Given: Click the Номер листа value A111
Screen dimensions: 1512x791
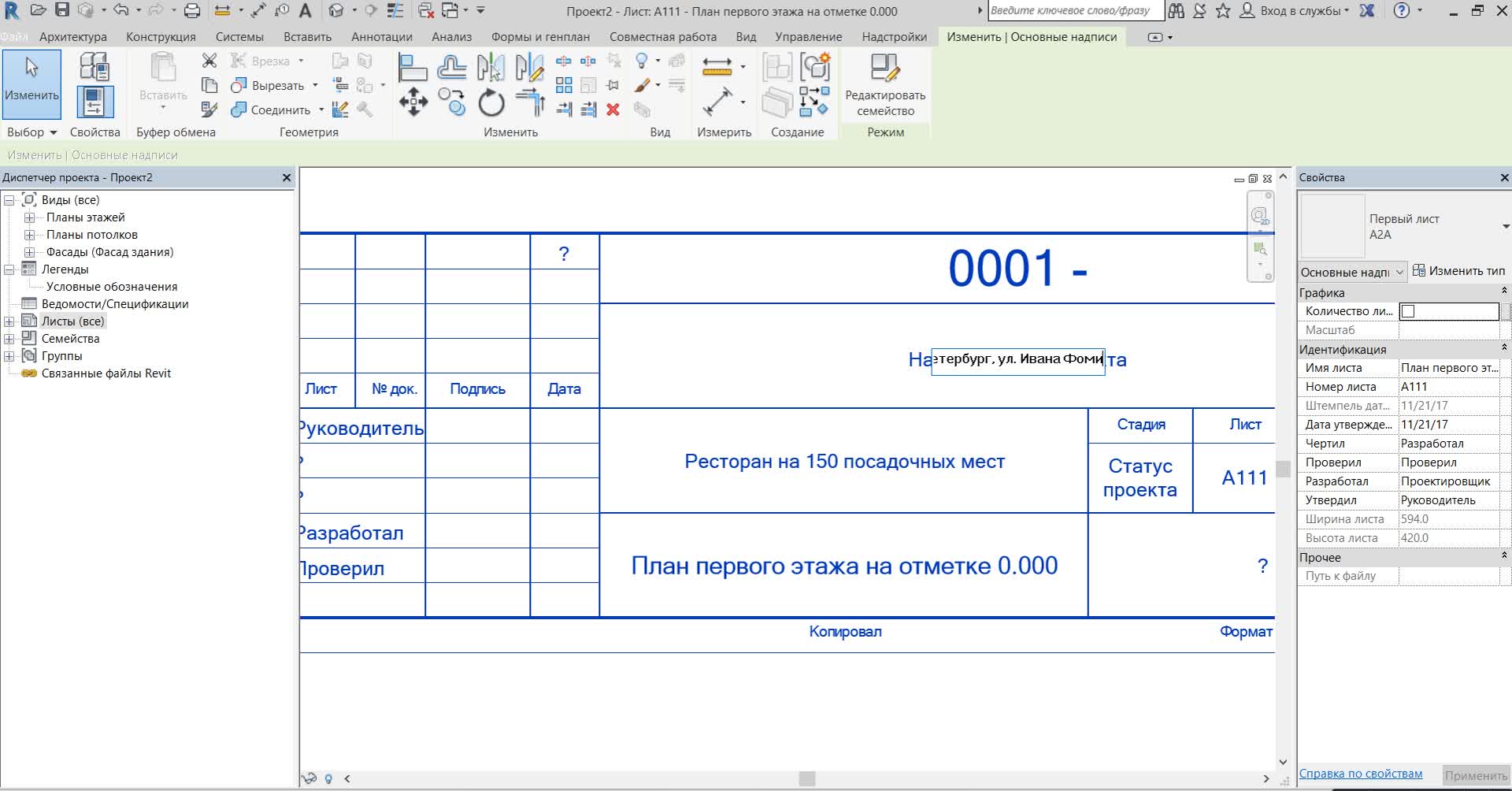Looking at the screenshot, I should 1449,387.
